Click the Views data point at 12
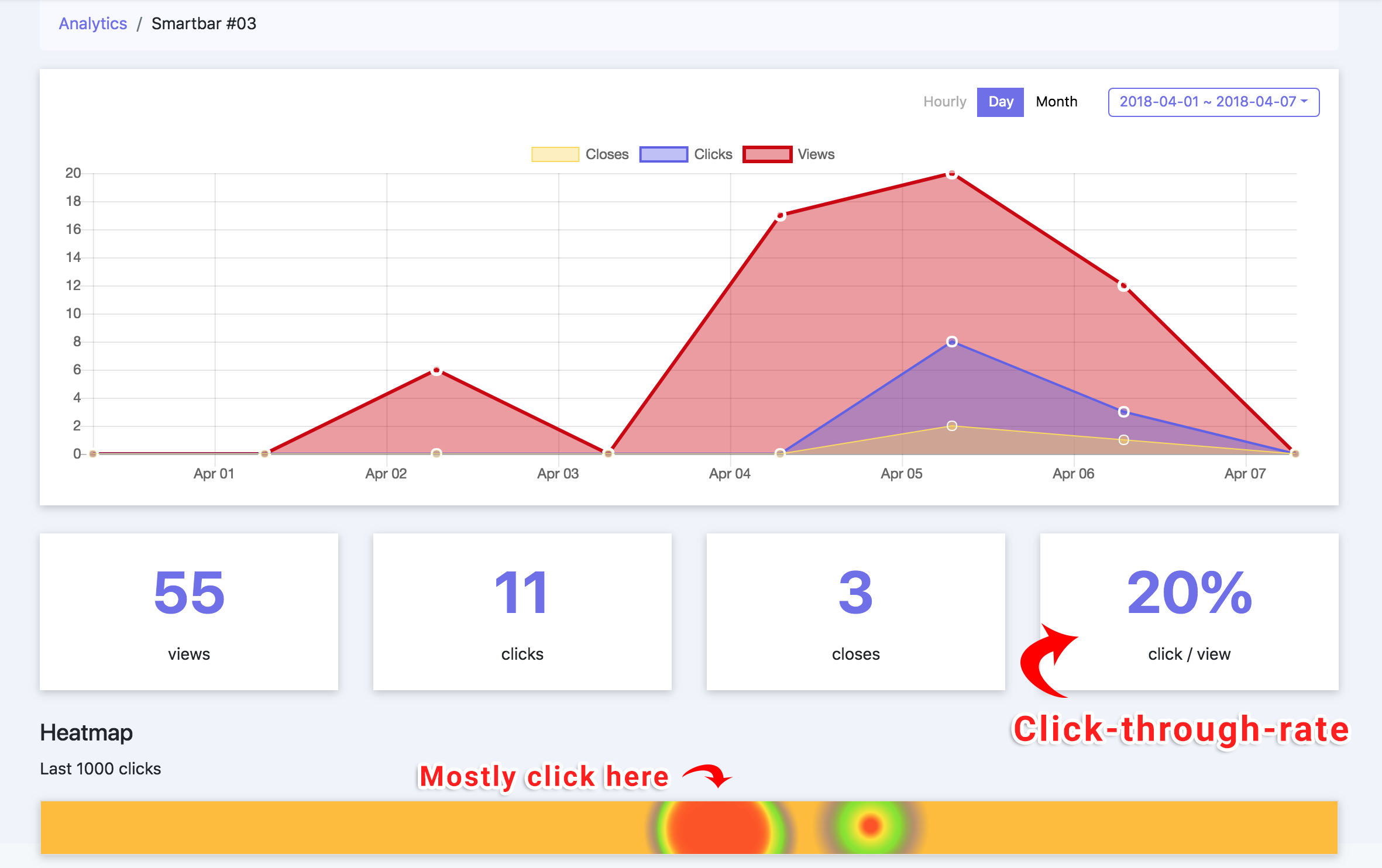This screenshot has height=868, width=1382. [1123, 286]
